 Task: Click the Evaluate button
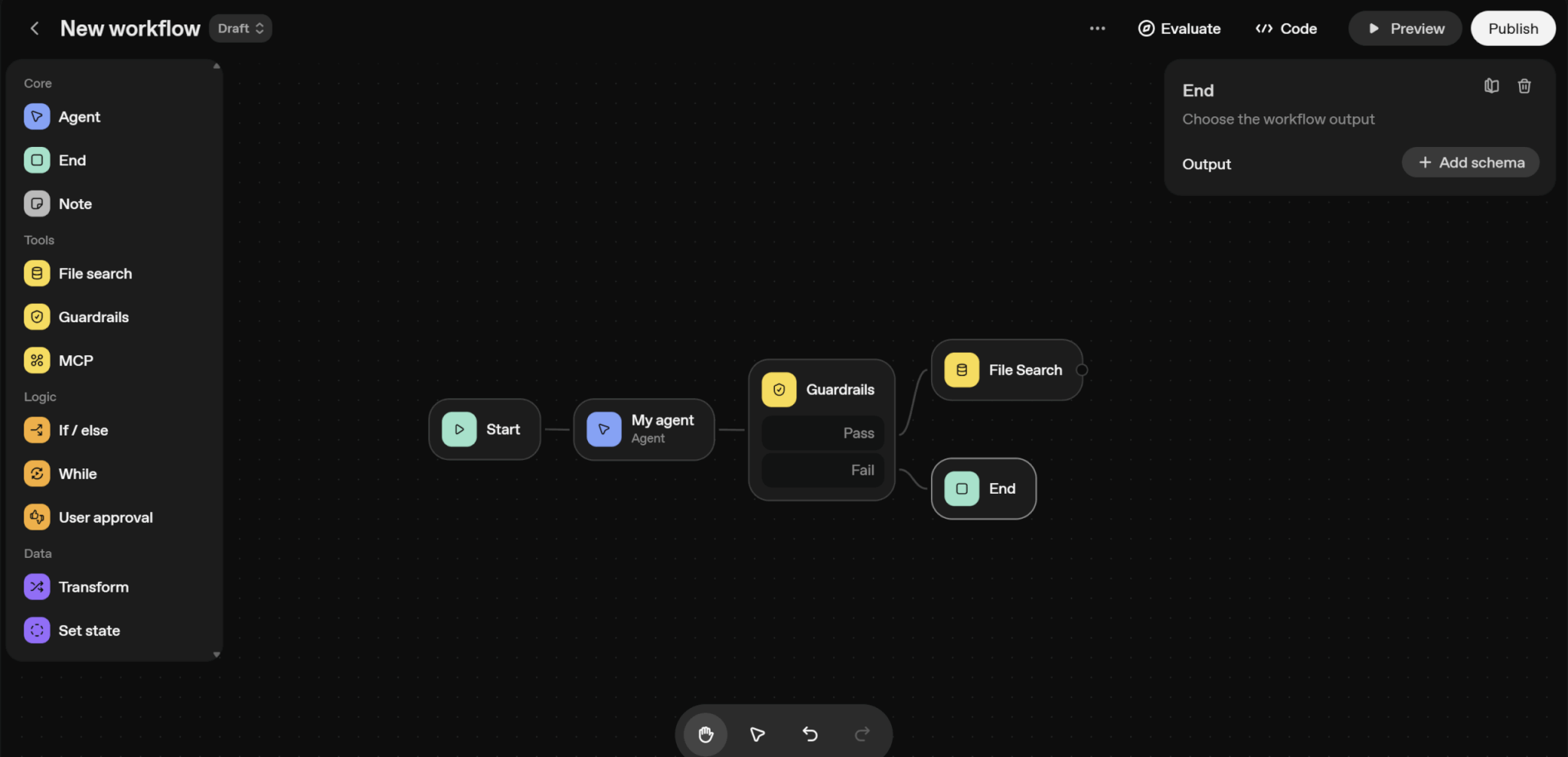(1179, 28)
